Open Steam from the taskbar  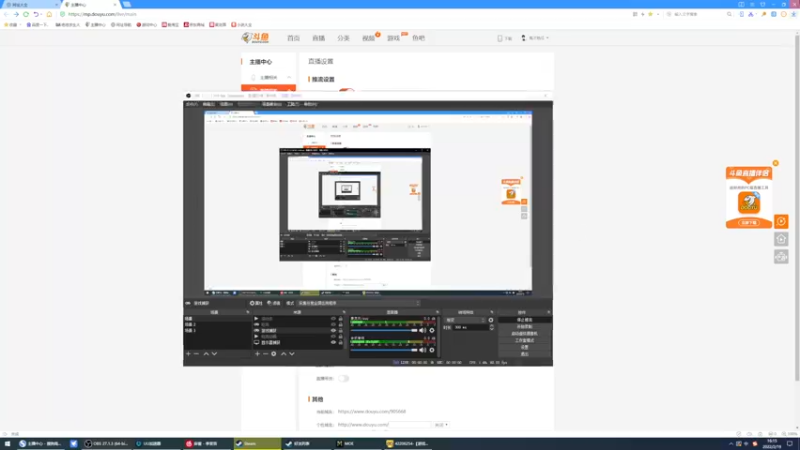[257, 444]
